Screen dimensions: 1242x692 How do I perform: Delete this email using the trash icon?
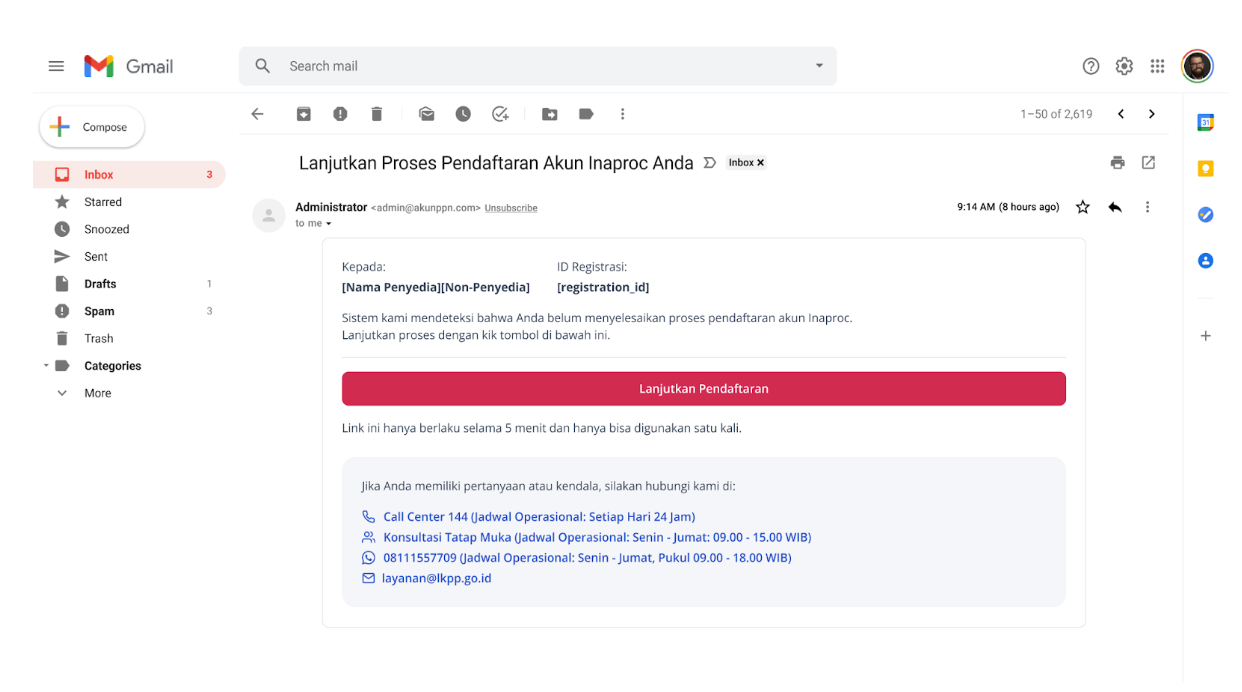376,113
